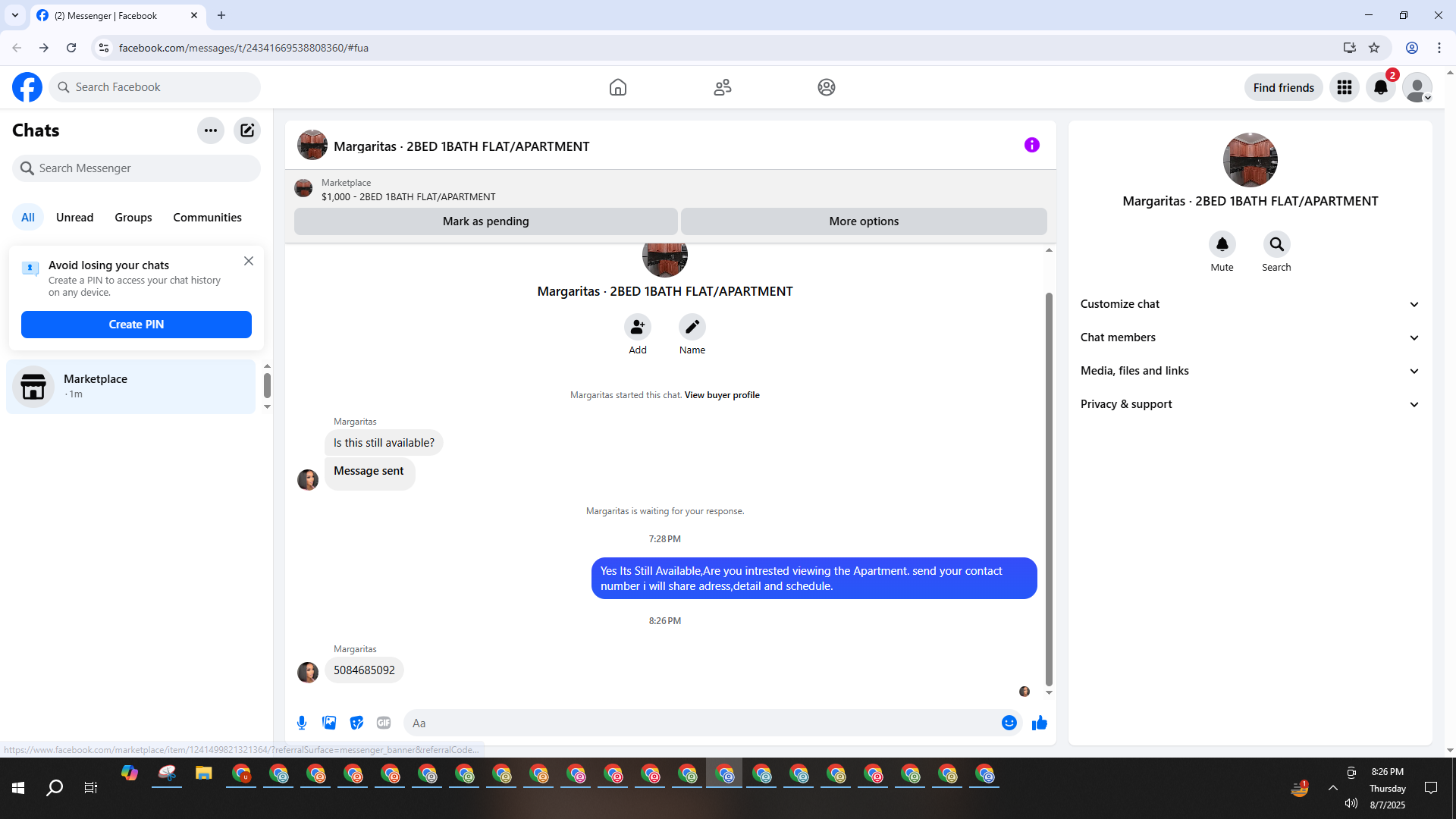Click the conversation information icon
The width and height of the screenshot is (1456, 819).
pyautogui.click(x=1032, y=145)
